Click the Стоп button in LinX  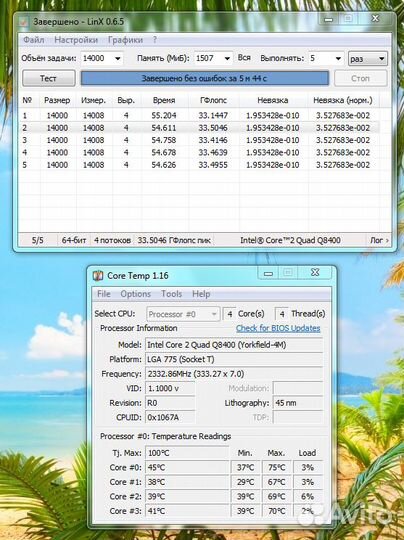(361, 78)
